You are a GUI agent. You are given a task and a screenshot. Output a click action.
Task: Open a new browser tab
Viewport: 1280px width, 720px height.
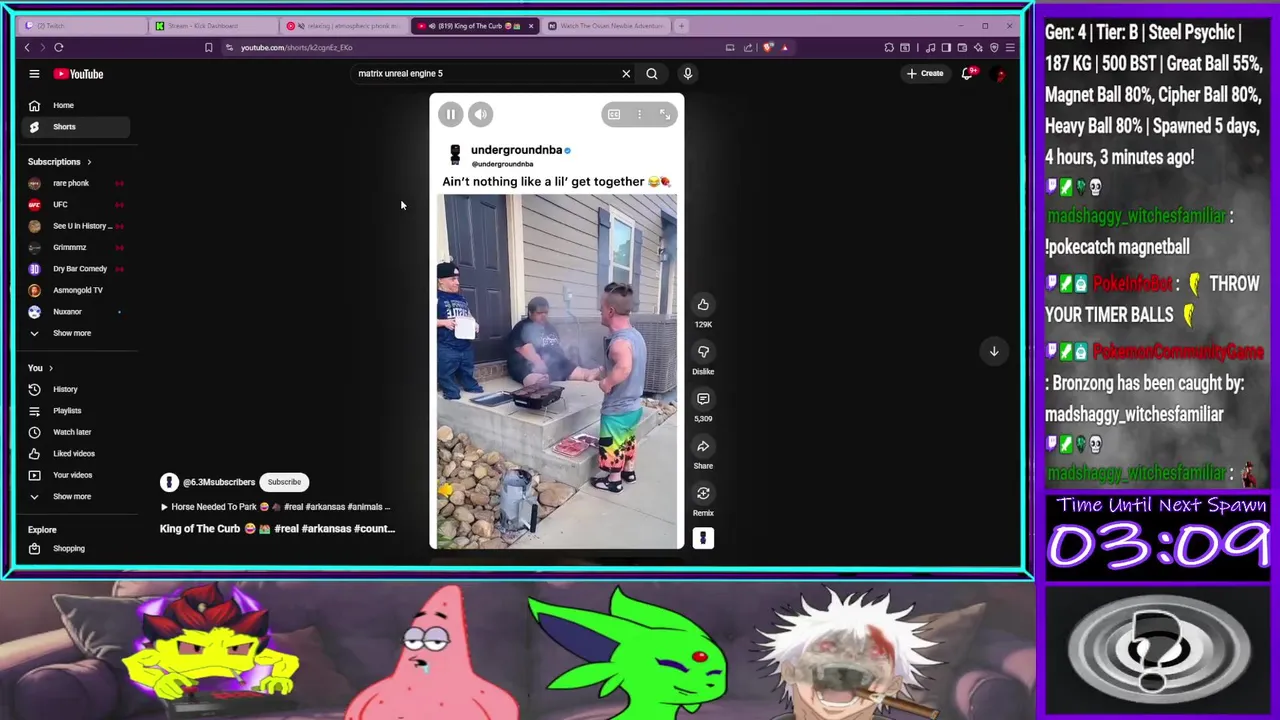point(681,25)
